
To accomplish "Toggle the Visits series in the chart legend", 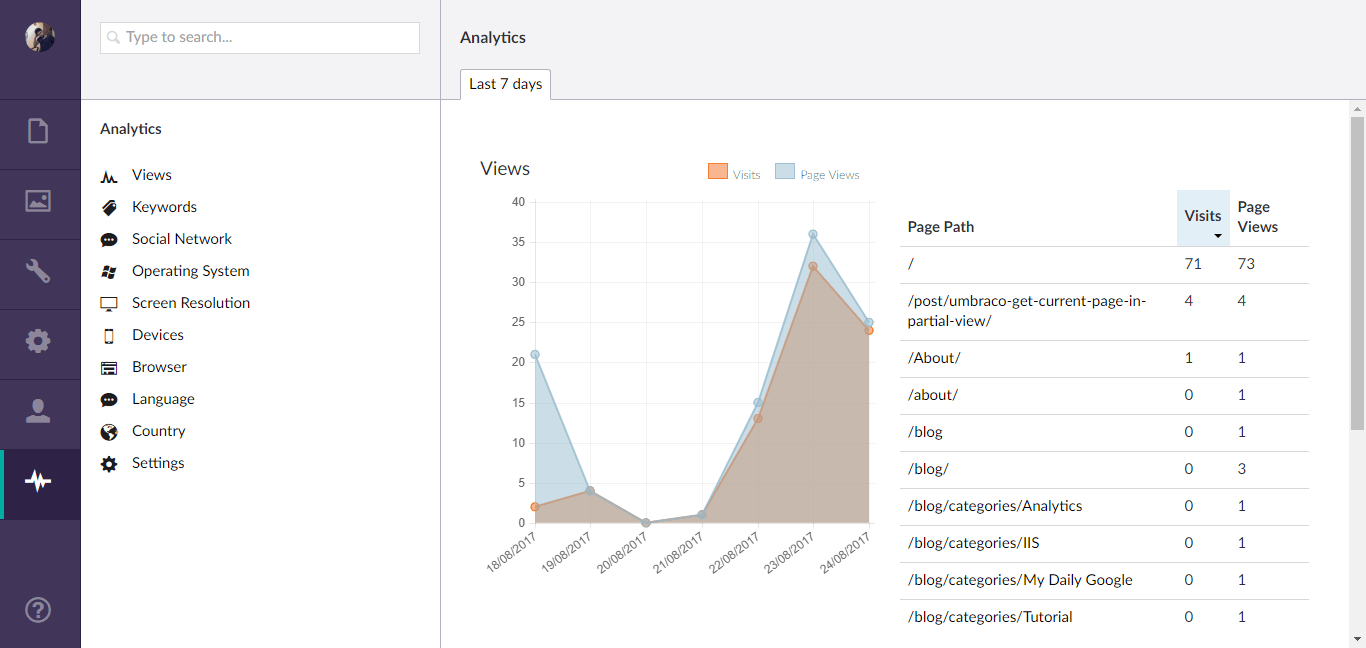I will pyautogui.click(x=733, y=172).
